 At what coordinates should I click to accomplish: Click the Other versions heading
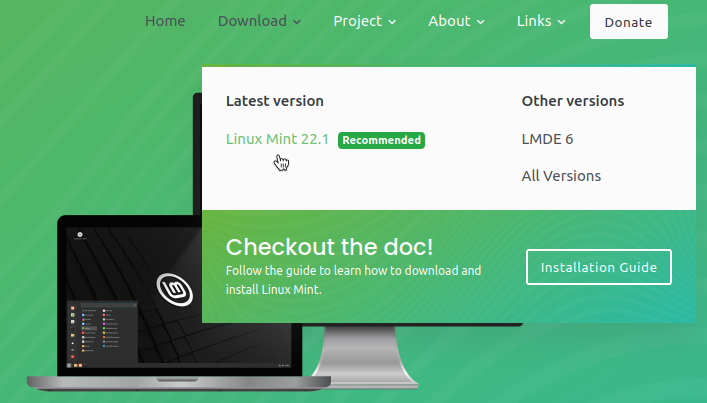pos(573,101)
